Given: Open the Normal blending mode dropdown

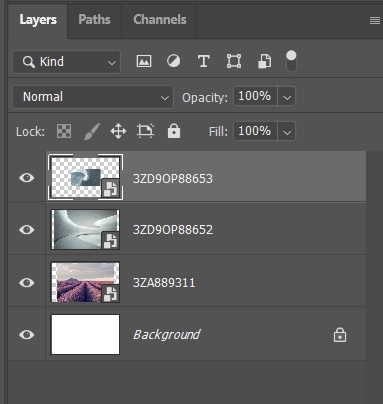Looking at the screenshot, I should 93,97.
